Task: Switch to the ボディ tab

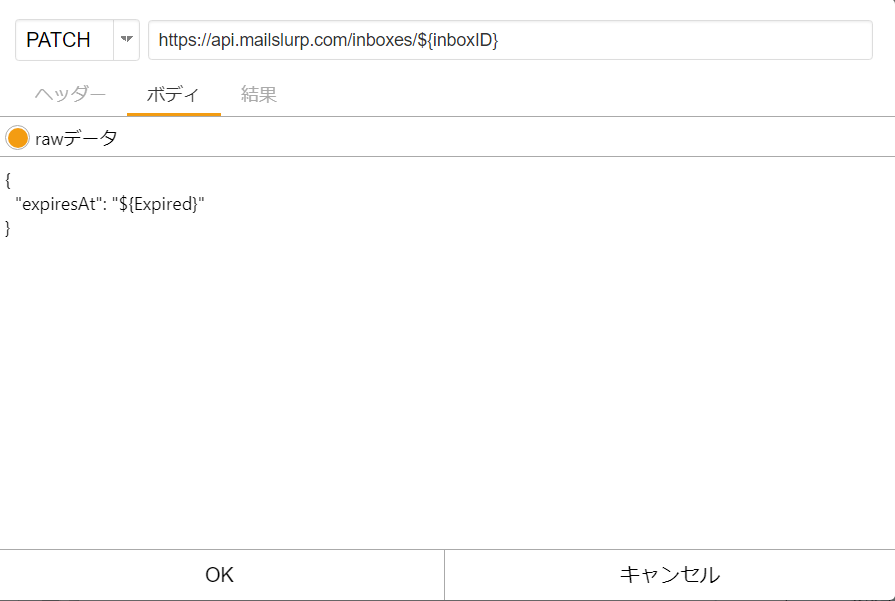Action: click(173, 94)
